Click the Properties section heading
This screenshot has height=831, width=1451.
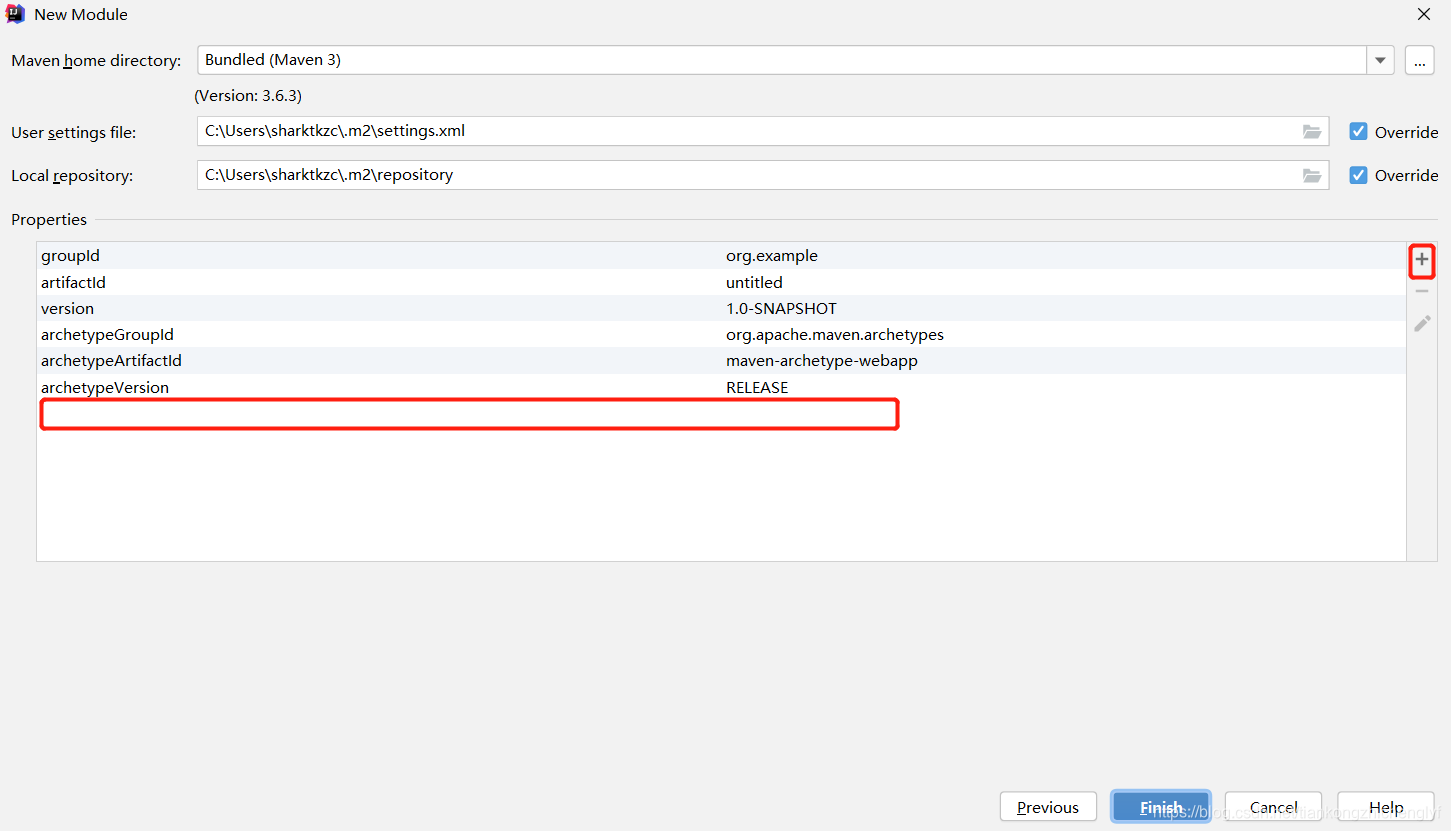[49, 220]
